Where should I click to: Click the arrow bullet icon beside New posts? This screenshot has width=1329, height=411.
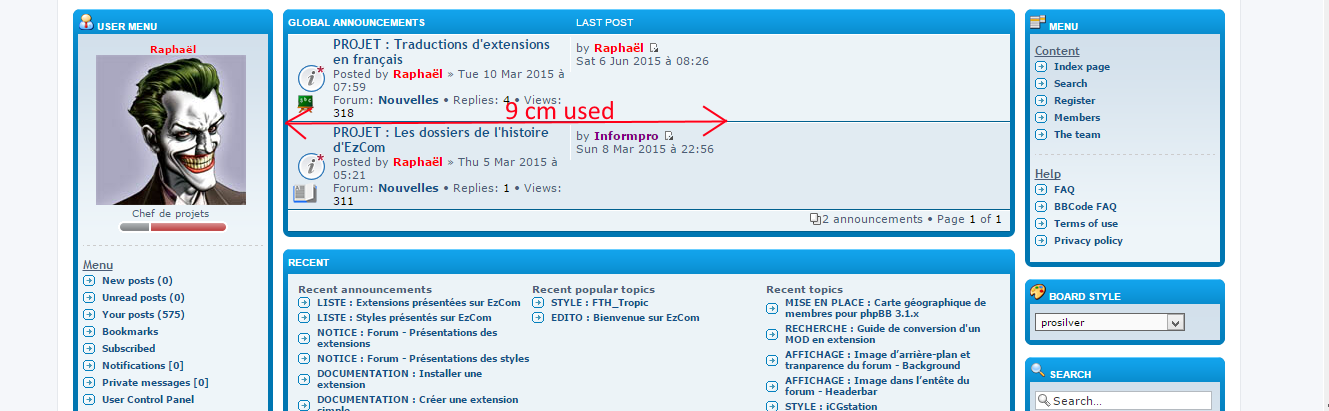[90, 281]
